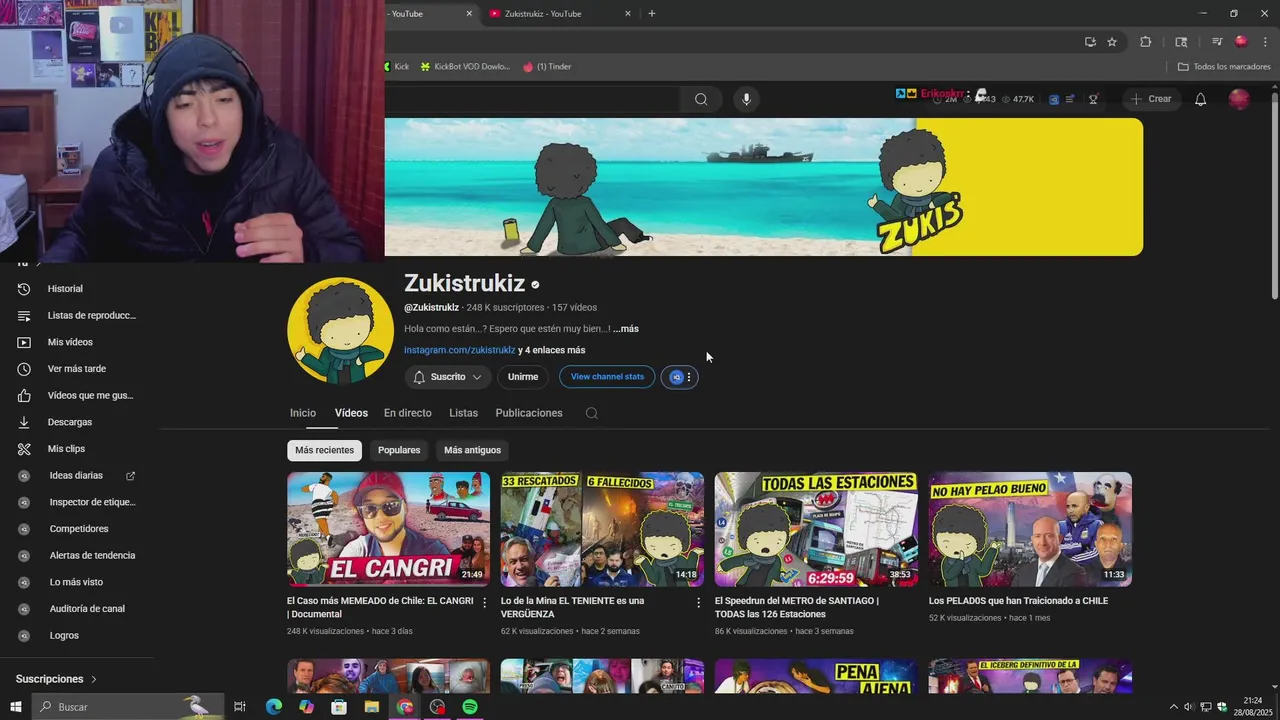Open the Speedrun del Metro video thumbnail
Viewport: 1280px width, 720px height.
(x=816, y=529)
